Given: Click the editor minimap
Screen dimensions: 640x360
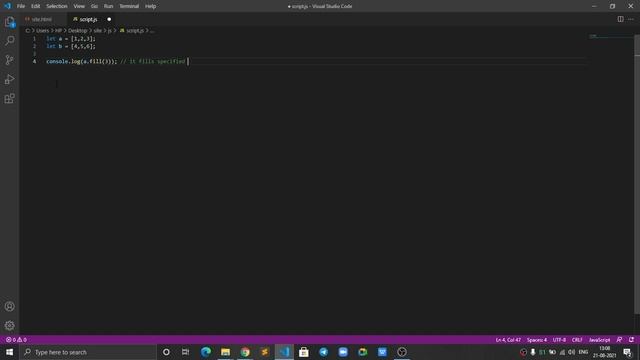Looking at the screenshot, I should [610, 36].
